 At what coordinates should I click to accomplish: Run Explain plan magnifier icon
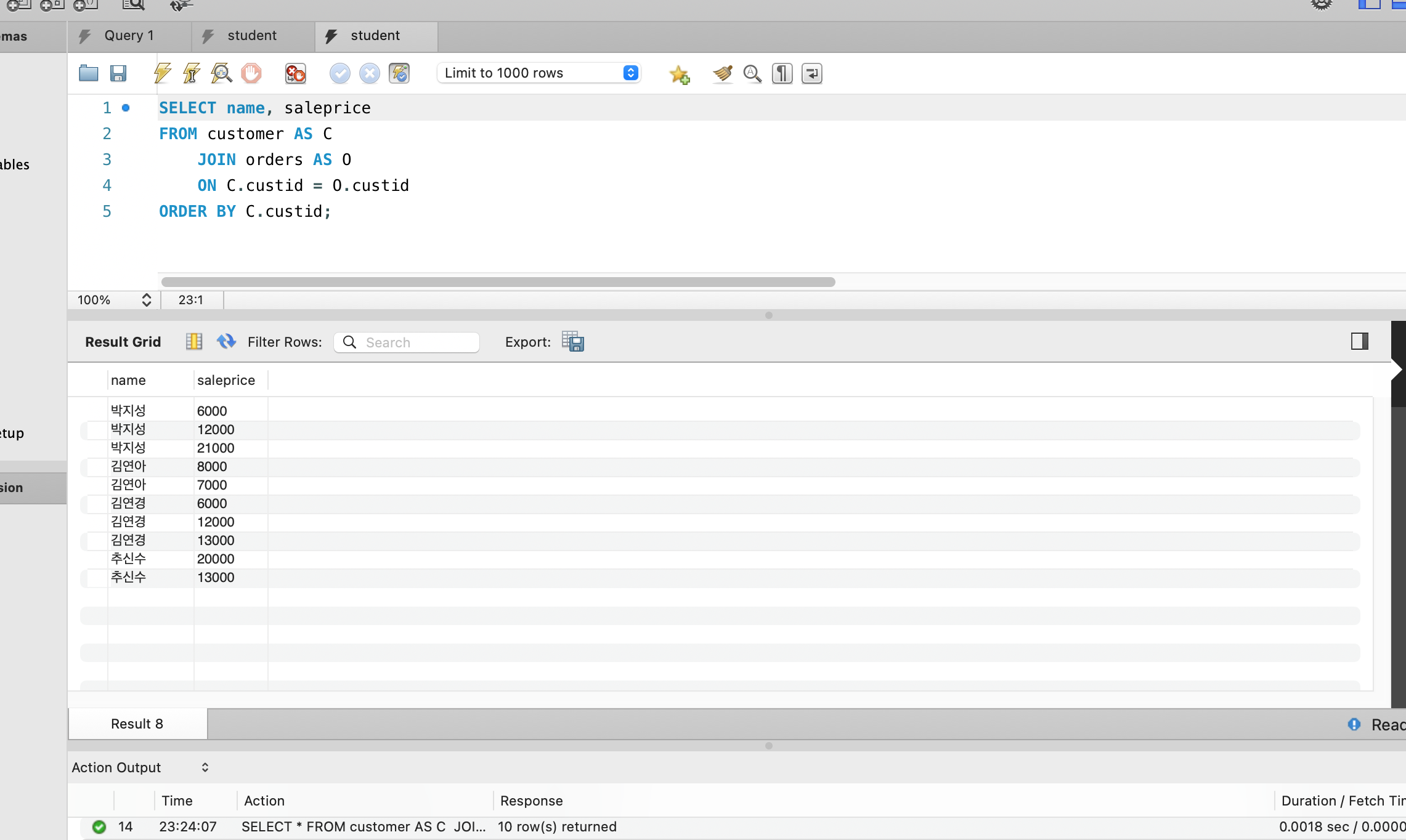click(221, 73)
